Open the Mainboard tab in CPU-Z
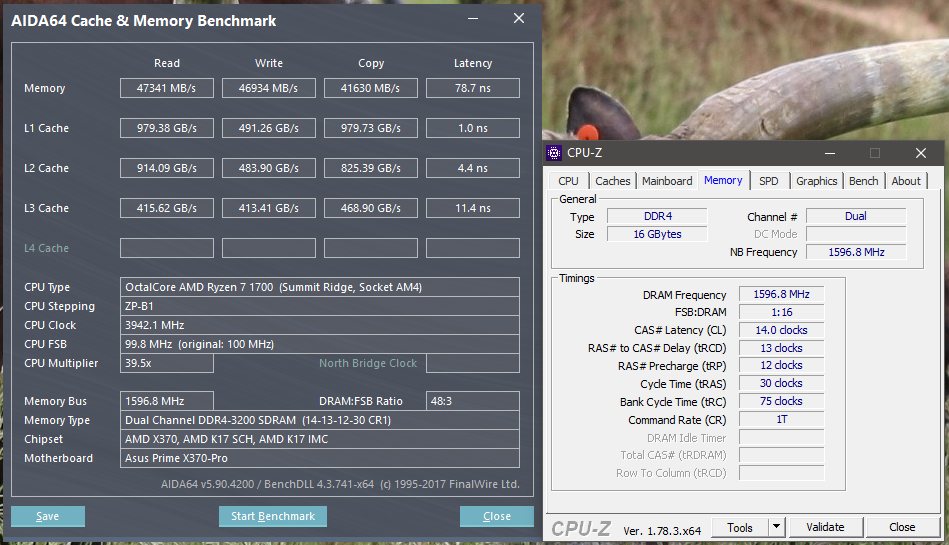Image resolution: width=949 pixels, height=545 pixels. click(667, 181)
